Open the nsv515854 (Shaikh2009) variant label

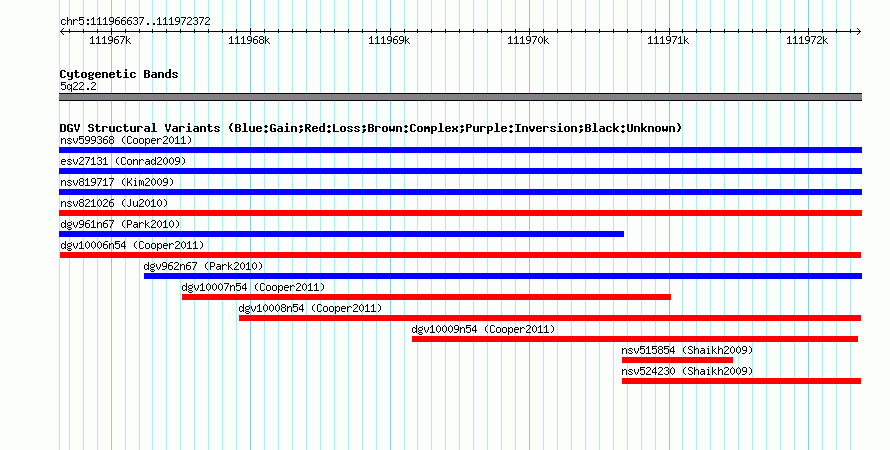tap(687, 350)
